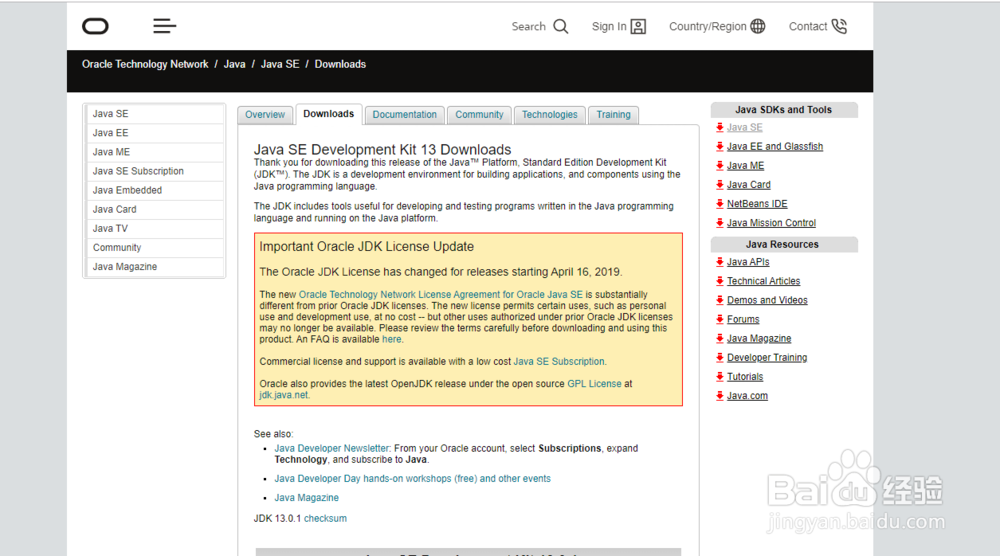The height and width of the screenshot is (556, 1000).
Task: Click red arrow beside NetBeans IDE
Action: pos(719,204)
